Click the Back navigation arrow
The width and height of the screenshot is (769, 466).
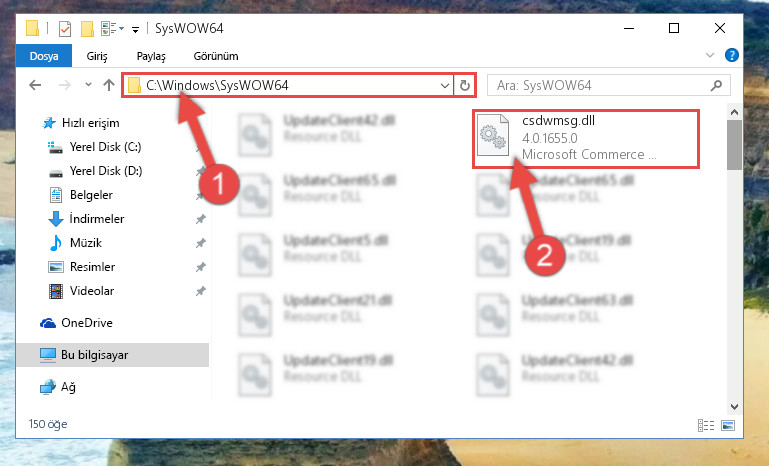(x=35, y=85)
